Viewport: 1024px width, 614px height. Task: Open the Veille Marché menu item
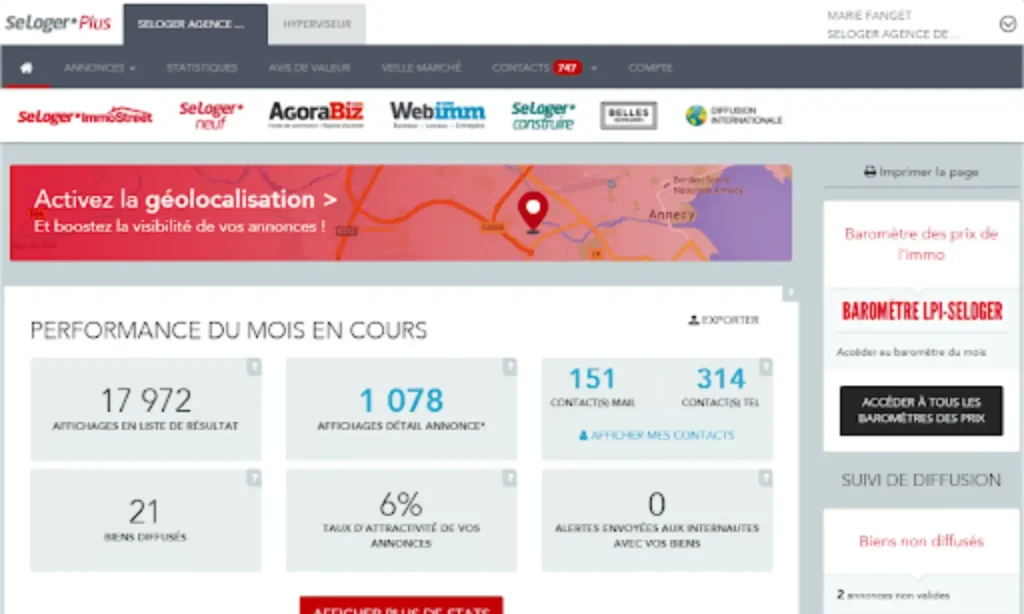pos(421,68)
